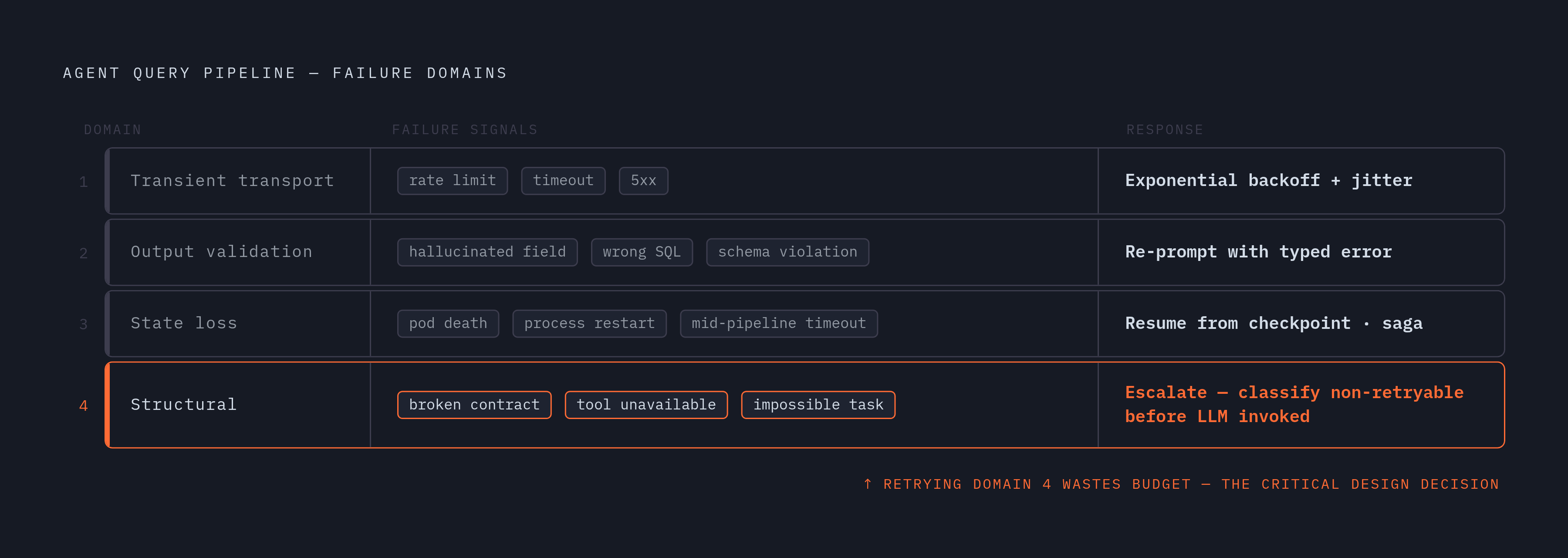1568x558 pixels.
Task: Click 'Resume from checkpoint · saga' response
Action: [x=1274, y=324]
